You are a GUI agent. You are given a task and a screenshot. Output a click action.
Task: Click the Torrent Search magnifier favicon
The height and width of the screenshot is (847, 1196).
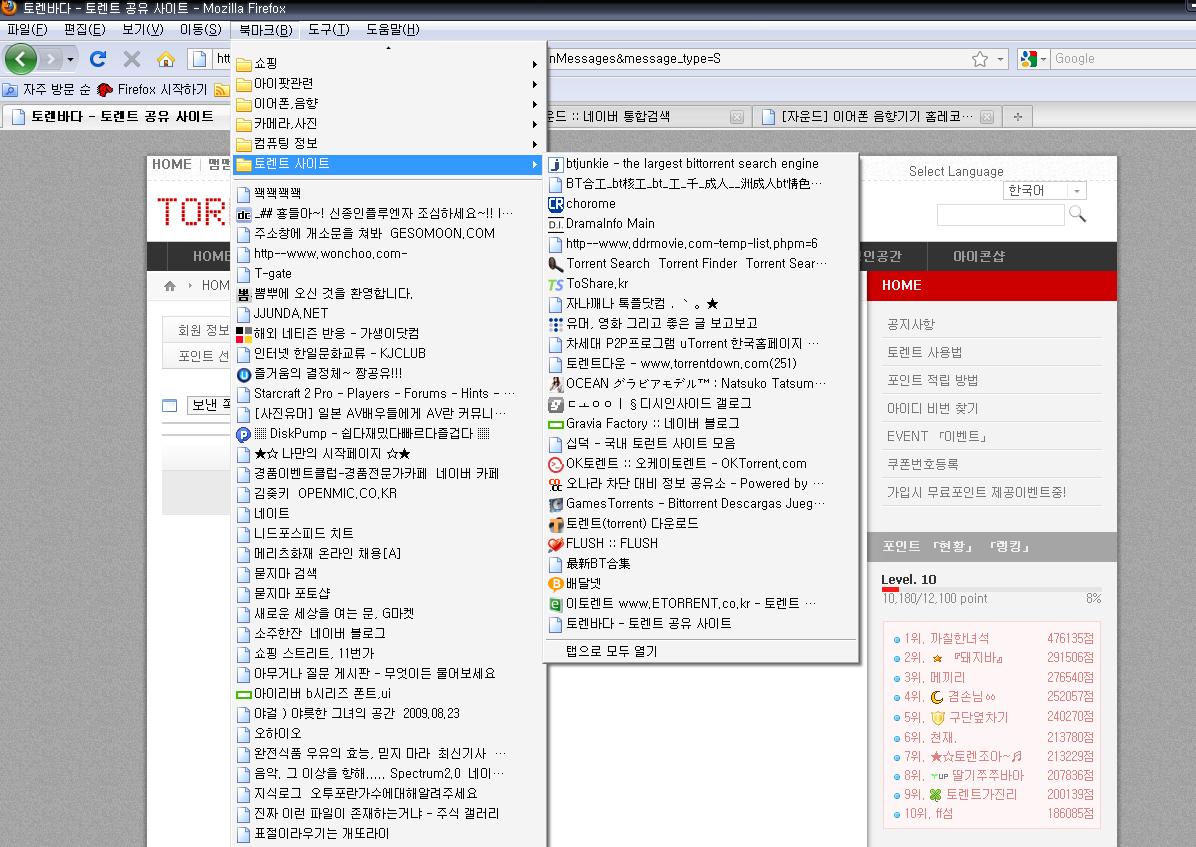click(555, 264)
